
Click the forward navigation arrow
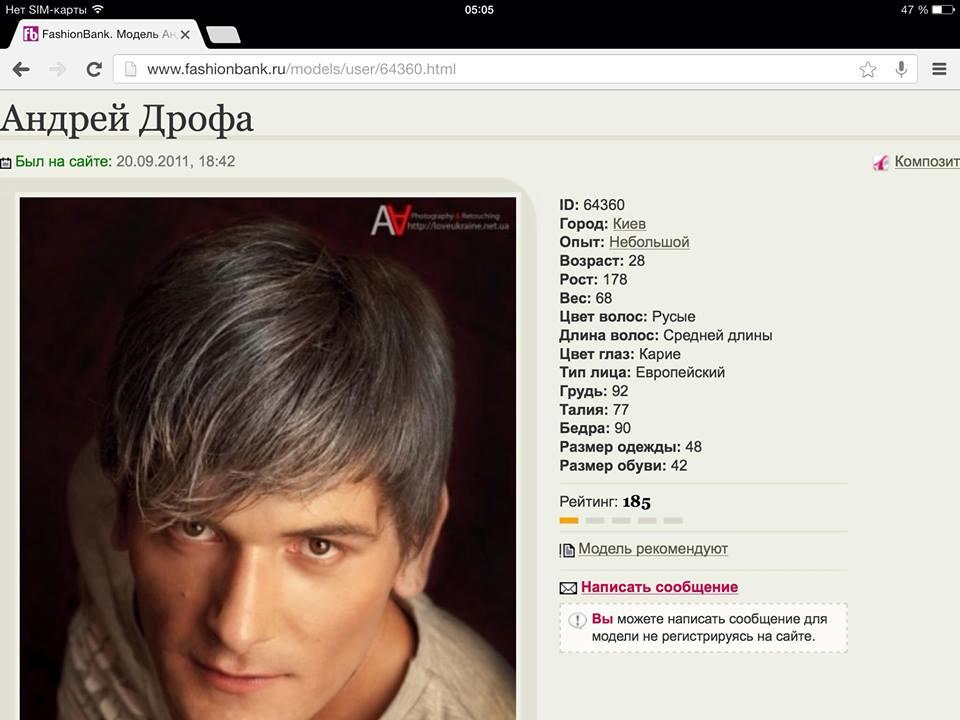tap(58, 69)
